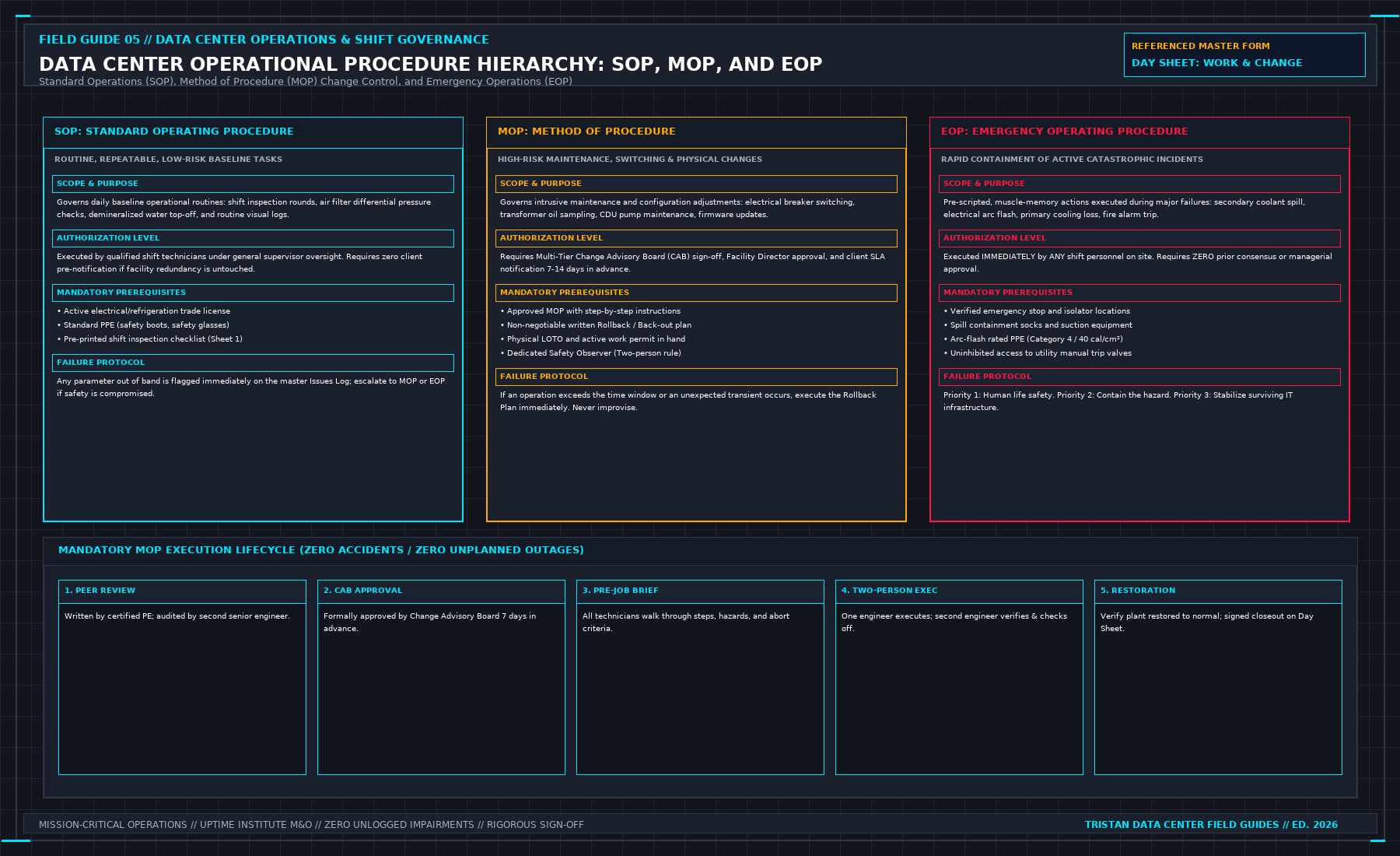Viewport: 1400px width, 856px height.
Task: Click the SOP Failure Protocol label
Action: [x=253, y=363]
